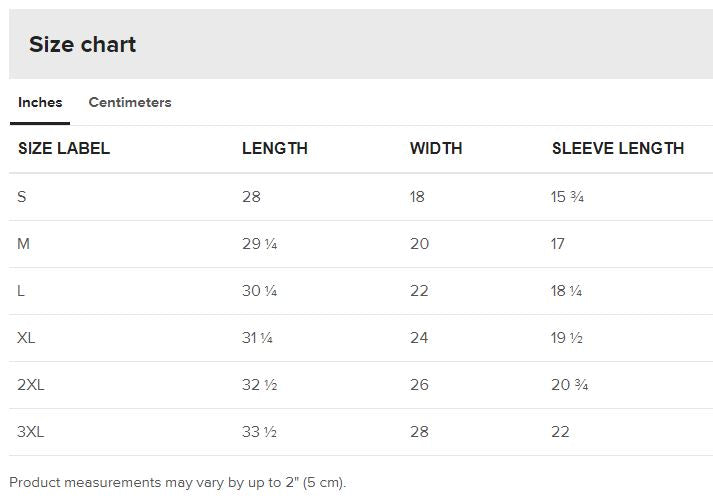The image size is (713, 499).
Task: Select the Inches tab
Action: coord(40,102)
